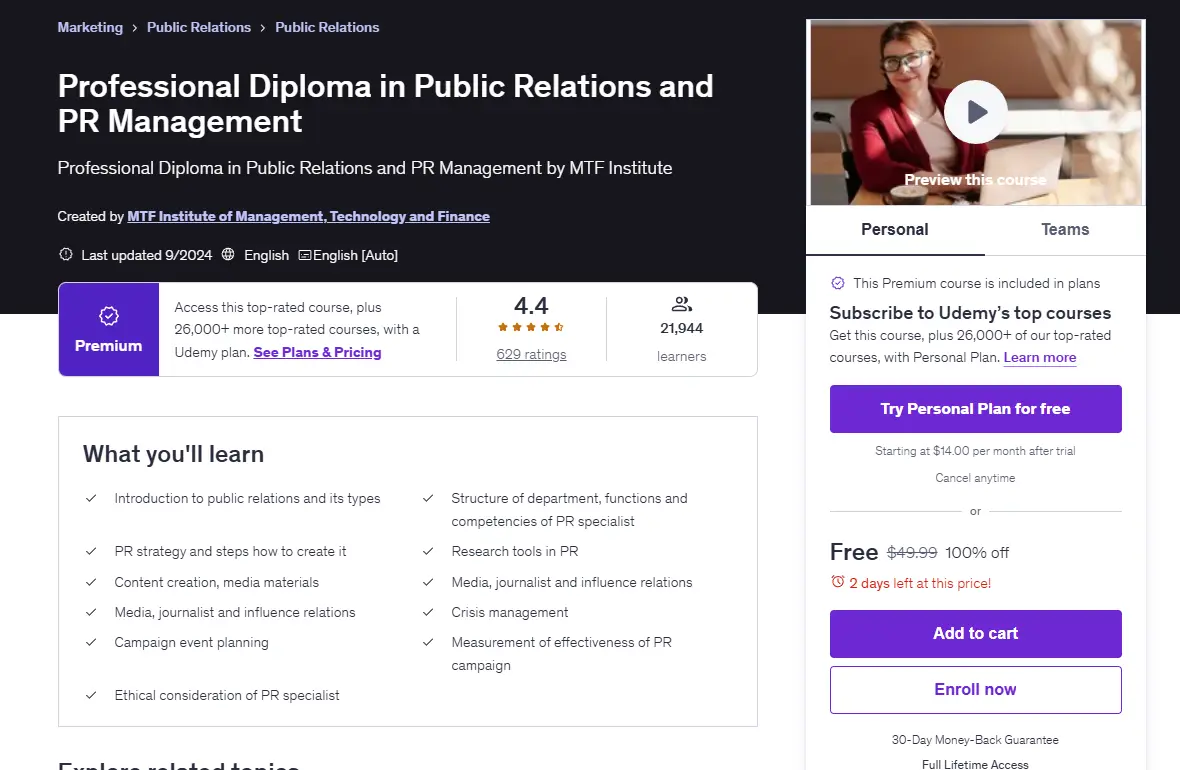Click the 'What you'll learn' heading

[173, 455]
